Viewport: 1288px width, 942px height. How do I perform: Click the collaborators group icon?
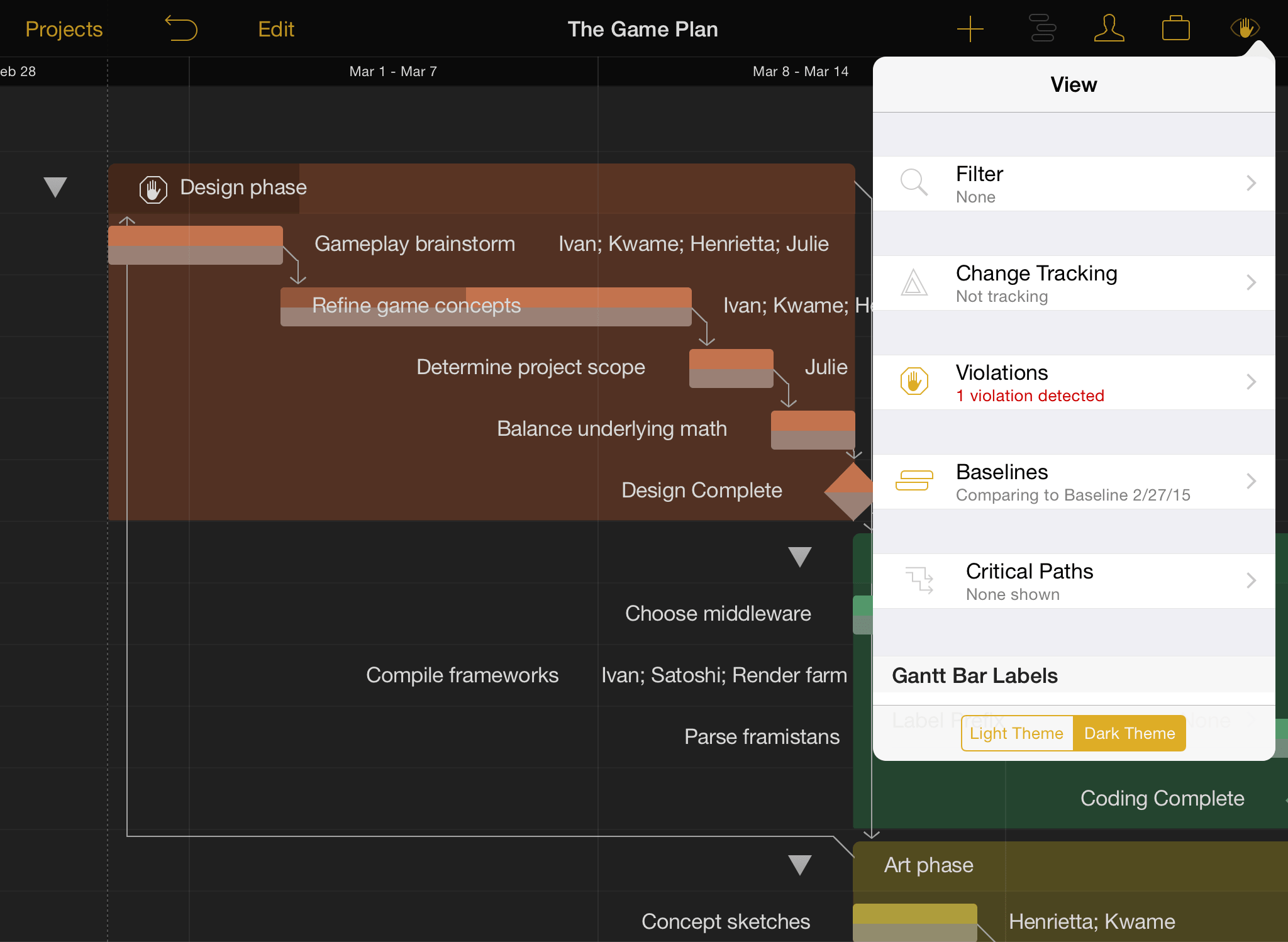coord(1107,29)
